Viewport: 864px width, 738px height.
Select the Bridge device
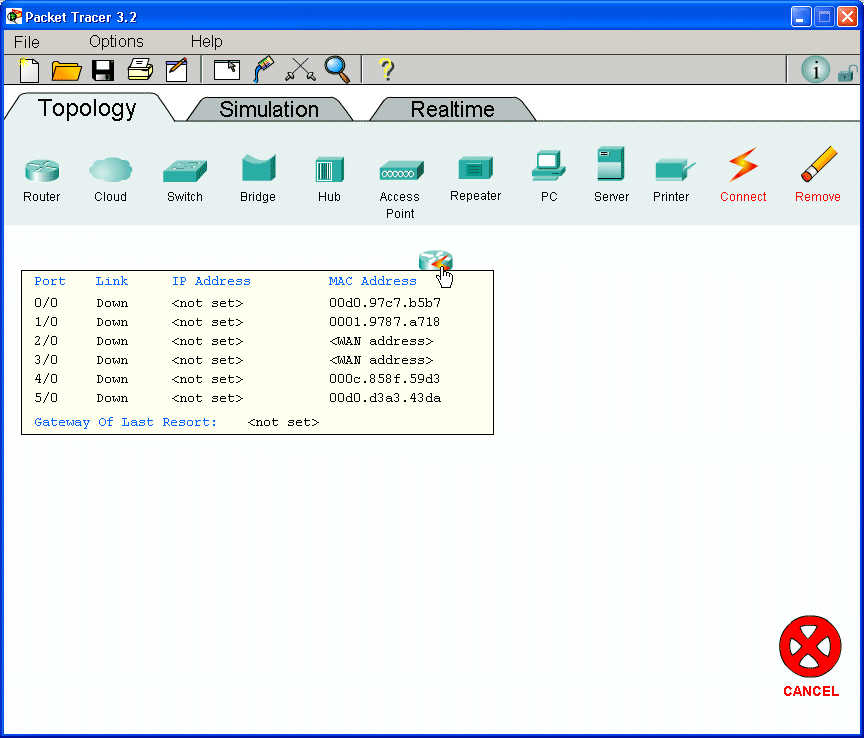click(258, 179)
